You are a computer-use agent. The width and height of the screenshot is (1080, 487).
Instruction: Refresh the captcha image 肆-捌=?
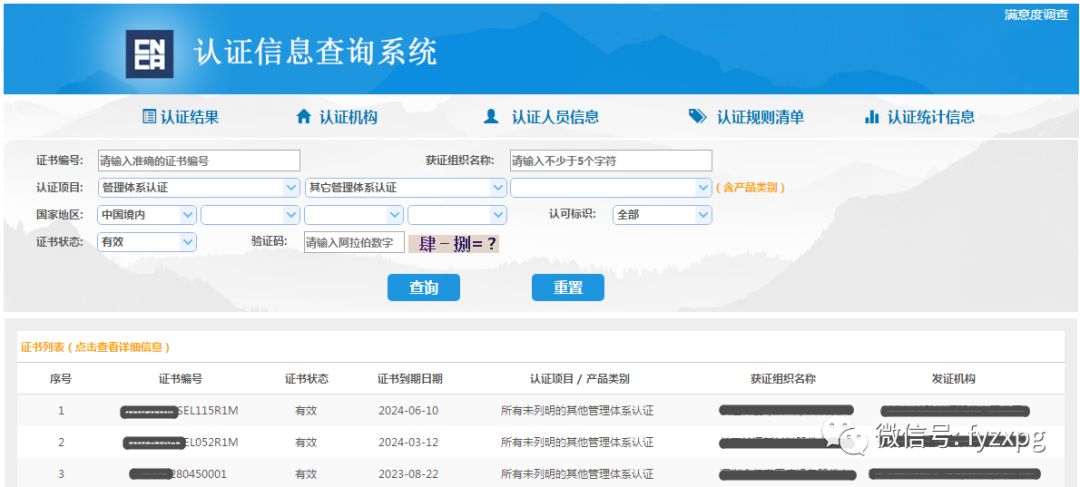pyautogui.click(x=454, y=243)
